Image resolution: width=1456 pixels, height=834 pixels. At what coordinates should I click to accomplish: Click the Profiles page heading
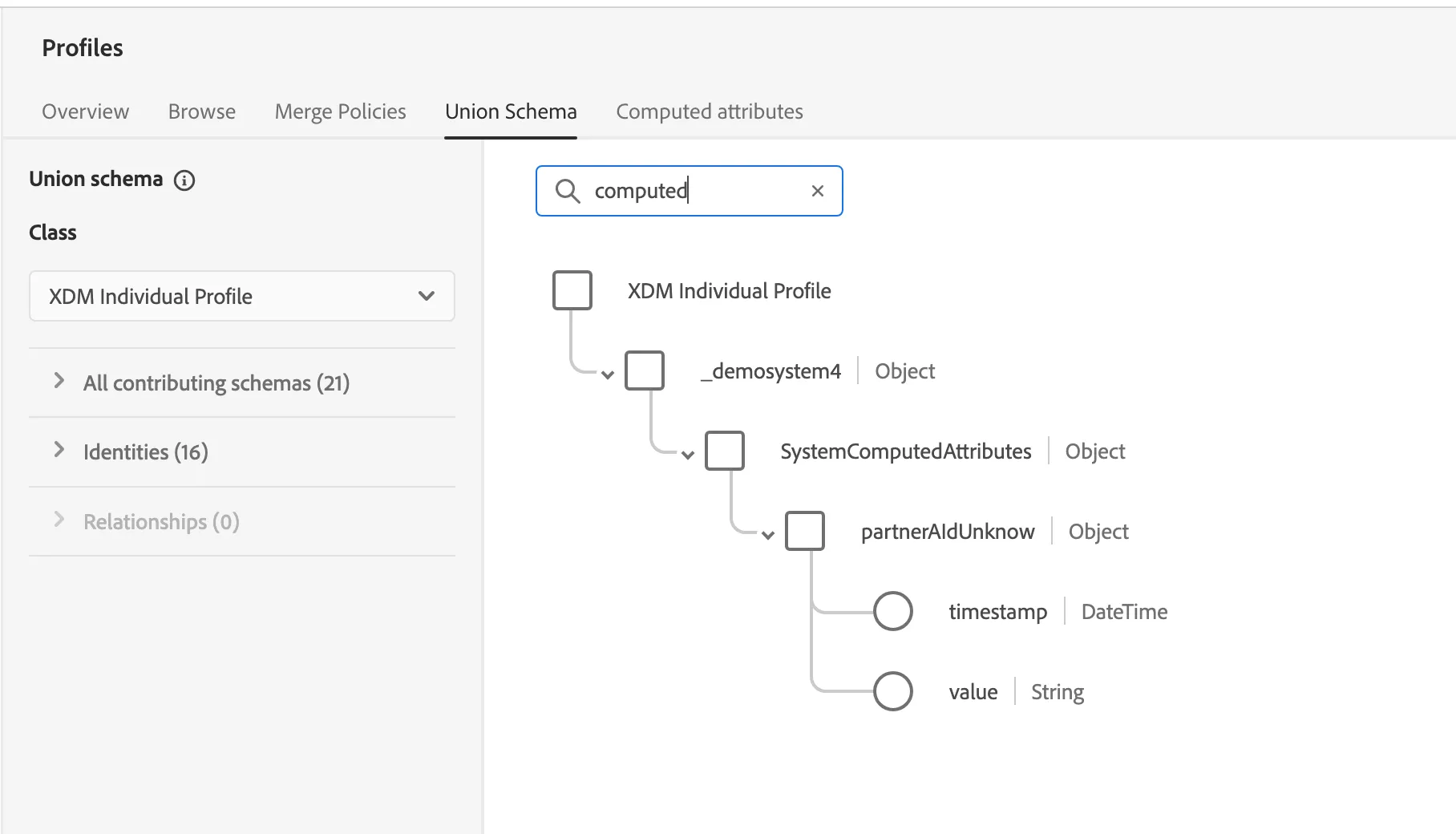83,48
